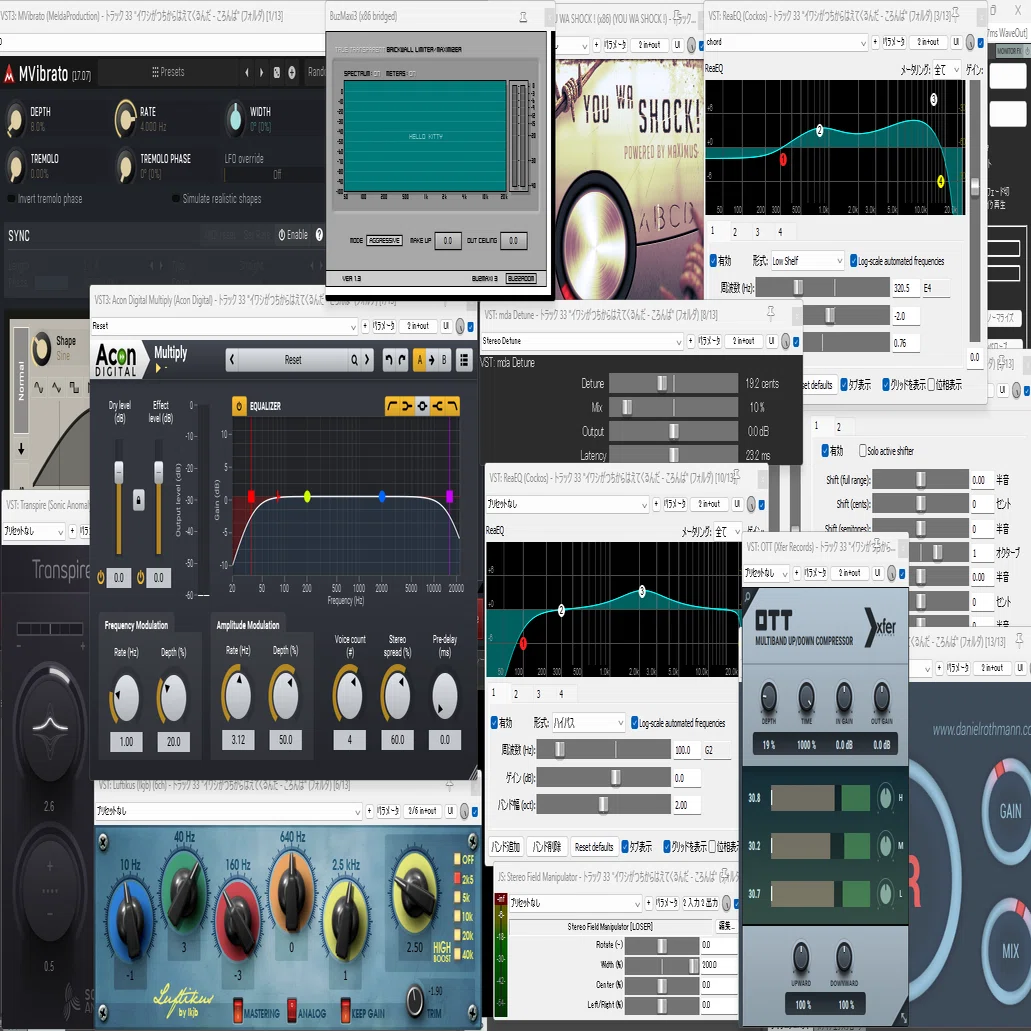Select the low-cut filter shape in Equalizer
The image size is (1031, 1031).
tap(392, 406)
